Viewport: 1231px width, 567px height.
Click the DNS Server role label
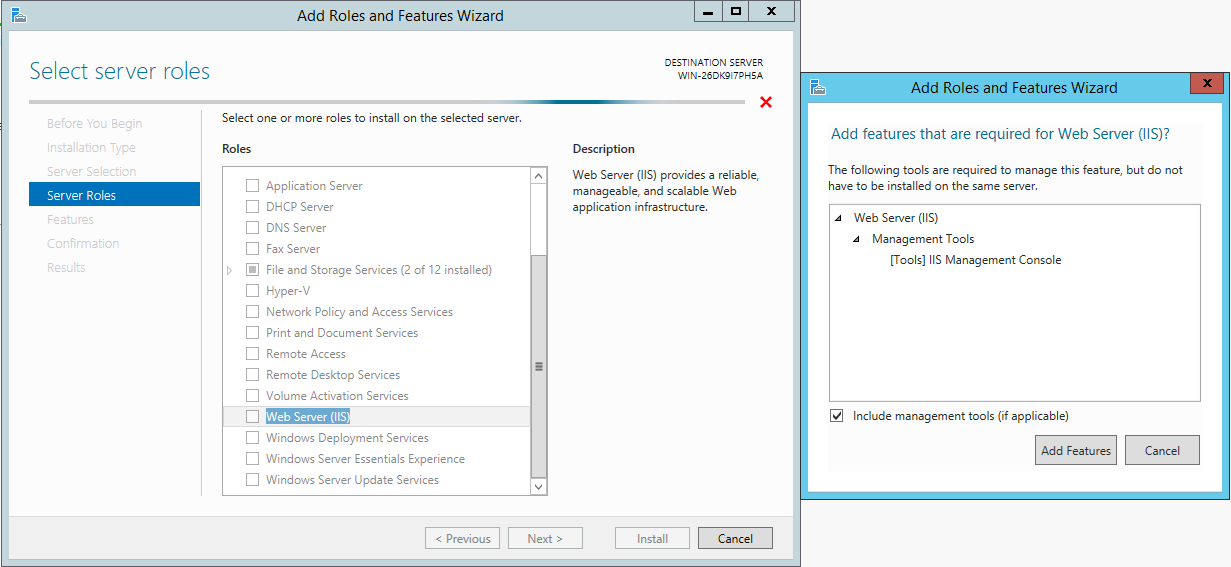[296, 228]
